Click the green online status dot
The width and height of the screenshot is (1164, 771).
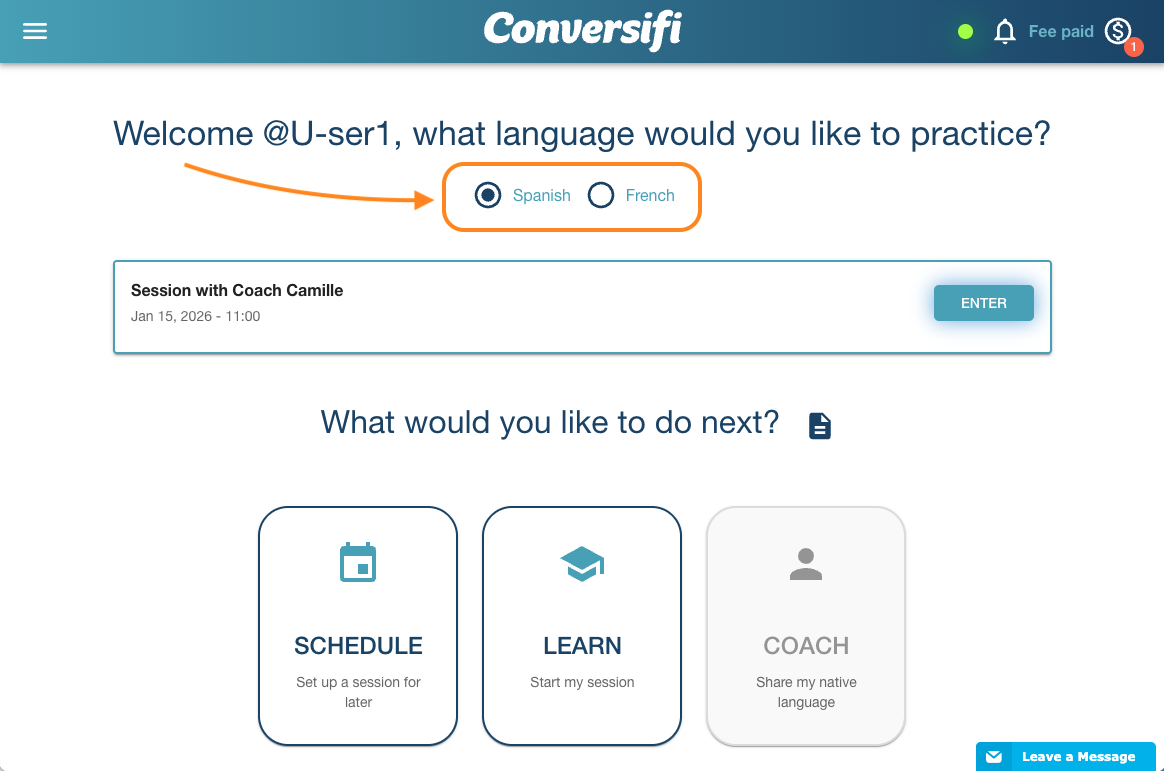point(965,31)
